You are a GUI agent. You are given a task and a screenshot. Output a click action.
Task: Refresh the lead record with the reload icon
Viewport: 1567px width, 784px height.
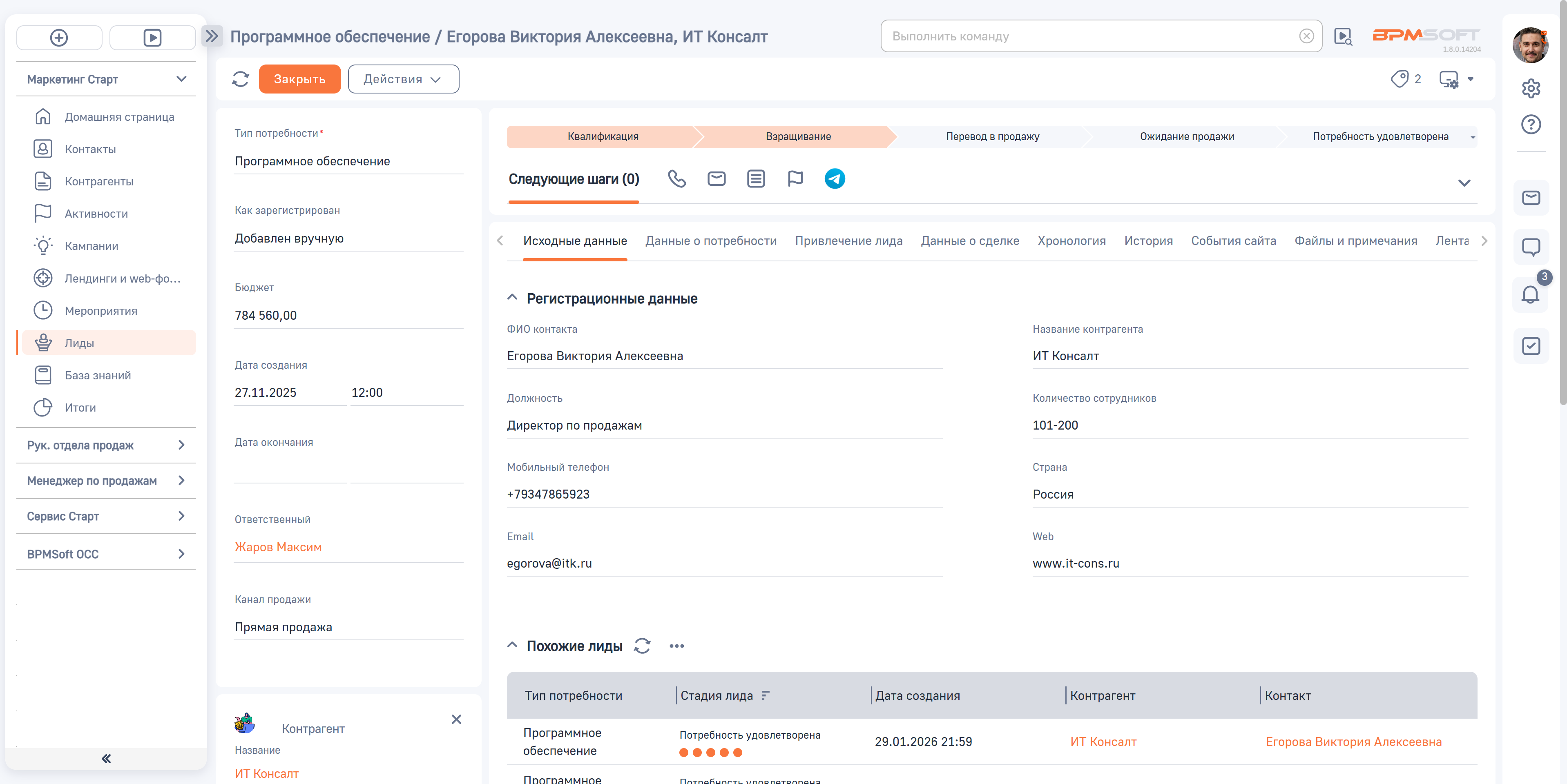pyautogui.click(x=240, y=79)
